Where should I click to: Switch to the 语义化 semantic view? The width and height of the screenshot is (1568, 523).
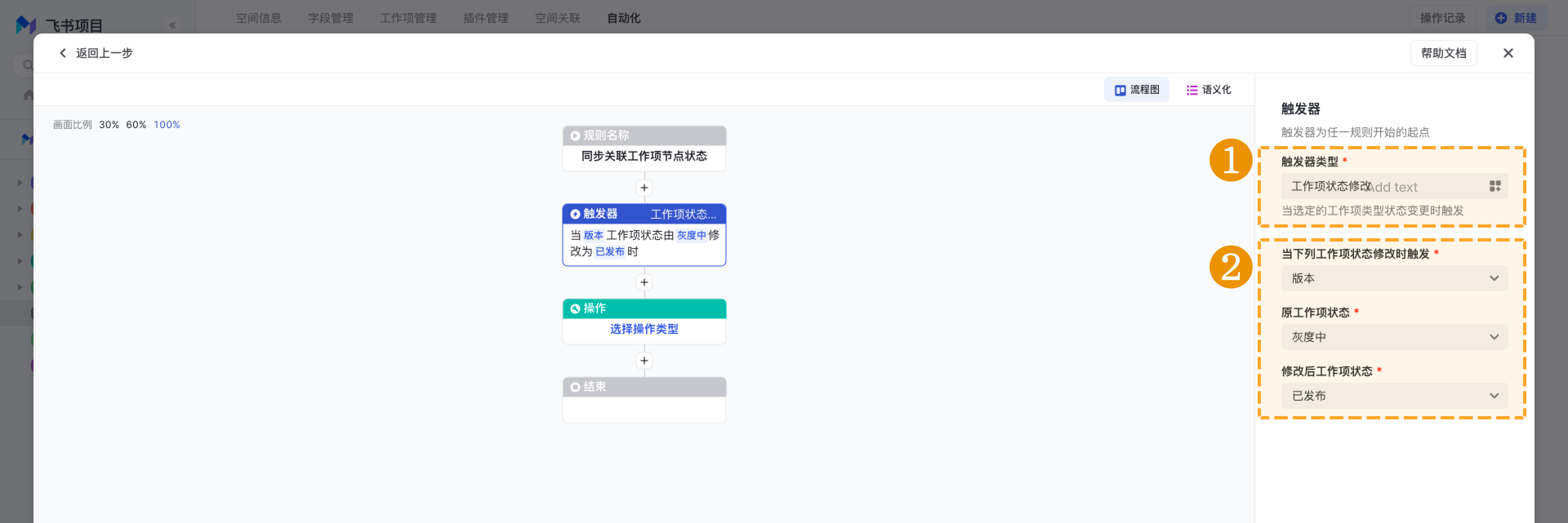tap(1208, 90)
